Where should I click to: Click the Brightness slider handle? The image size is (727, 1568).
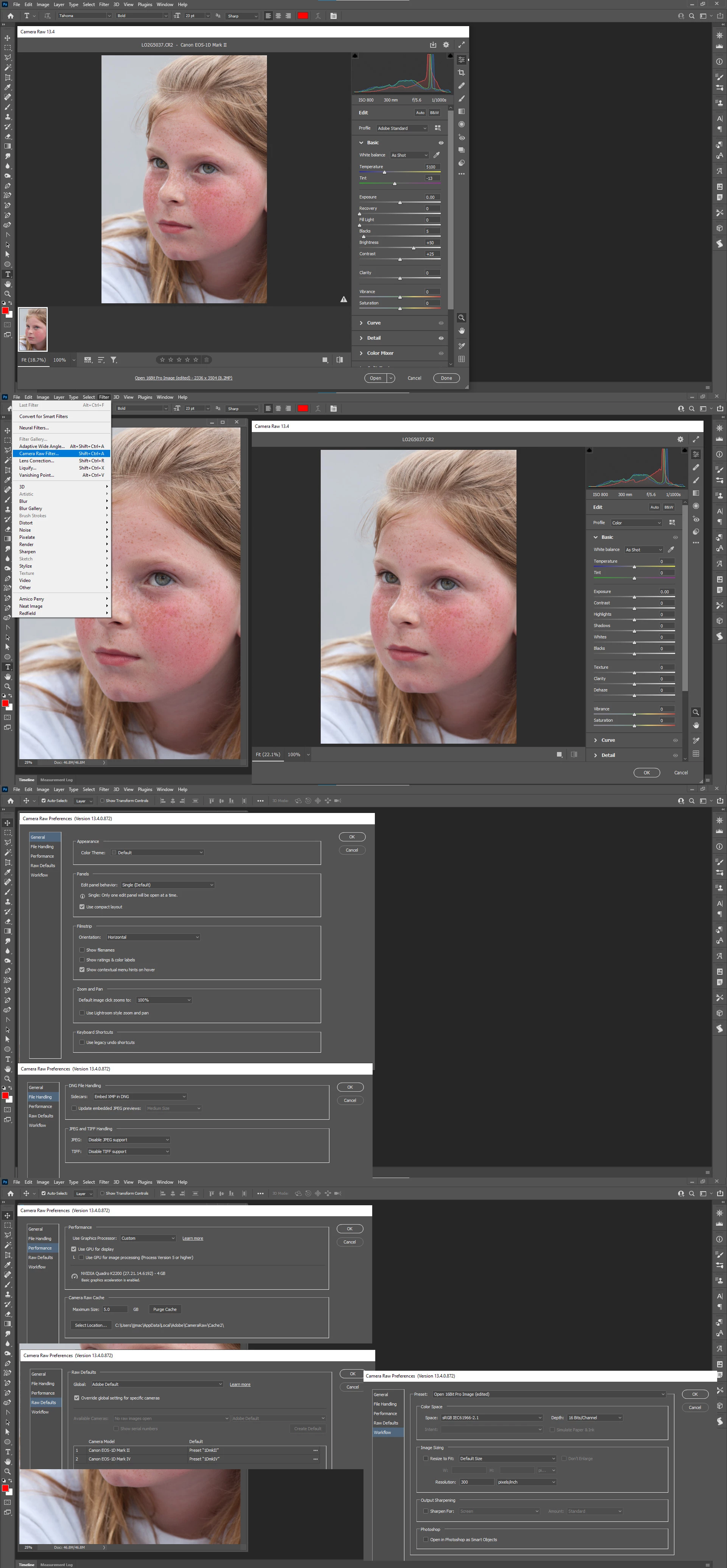[413, 248]
